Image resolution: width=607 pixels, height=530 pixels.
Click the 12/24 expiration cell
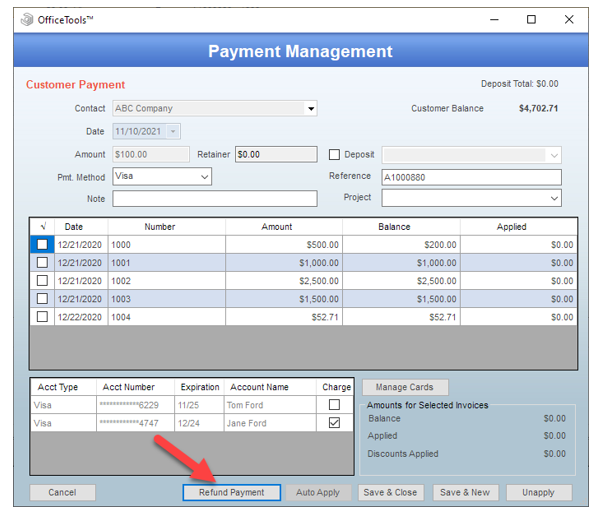[199, 423]
